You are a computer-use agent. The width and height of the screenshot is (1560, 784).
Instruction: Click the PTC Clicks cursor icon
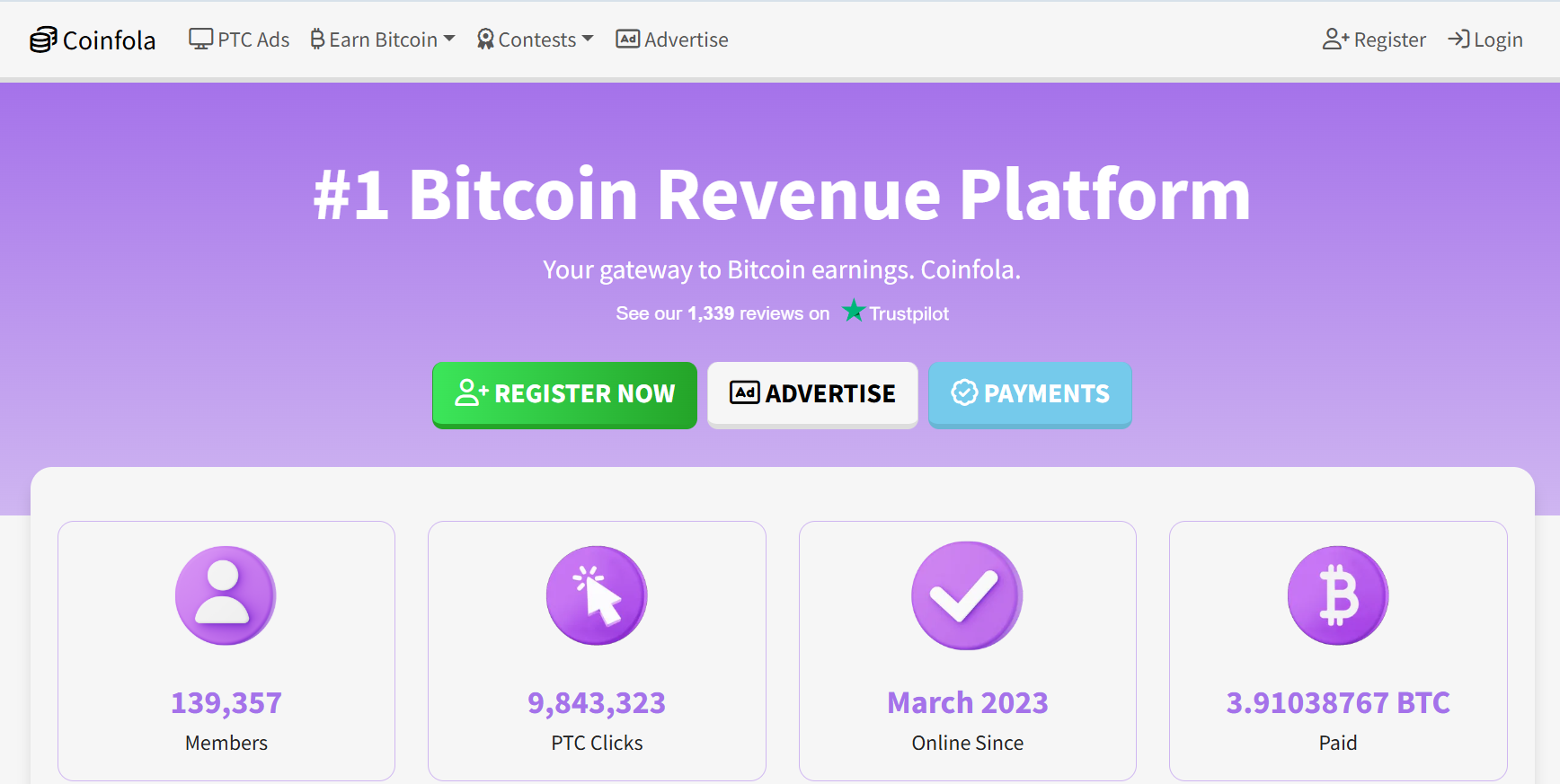point(597,595)
